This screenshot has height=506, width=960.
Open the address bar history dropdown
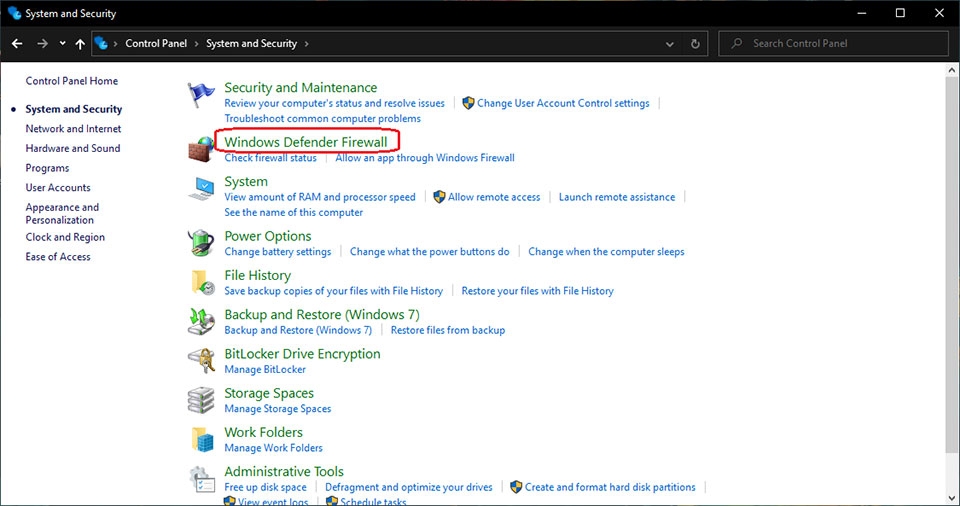click(x=670, y=44)
